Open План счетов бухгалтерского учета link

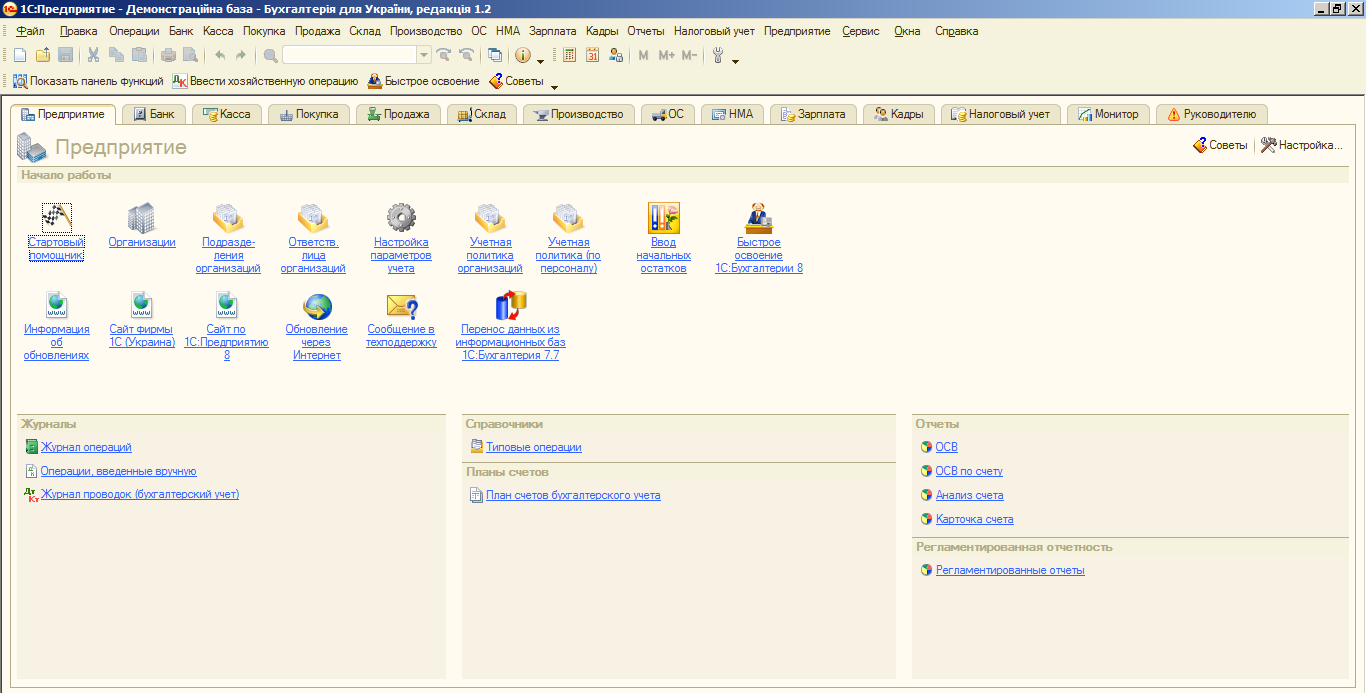coord(573,495)
